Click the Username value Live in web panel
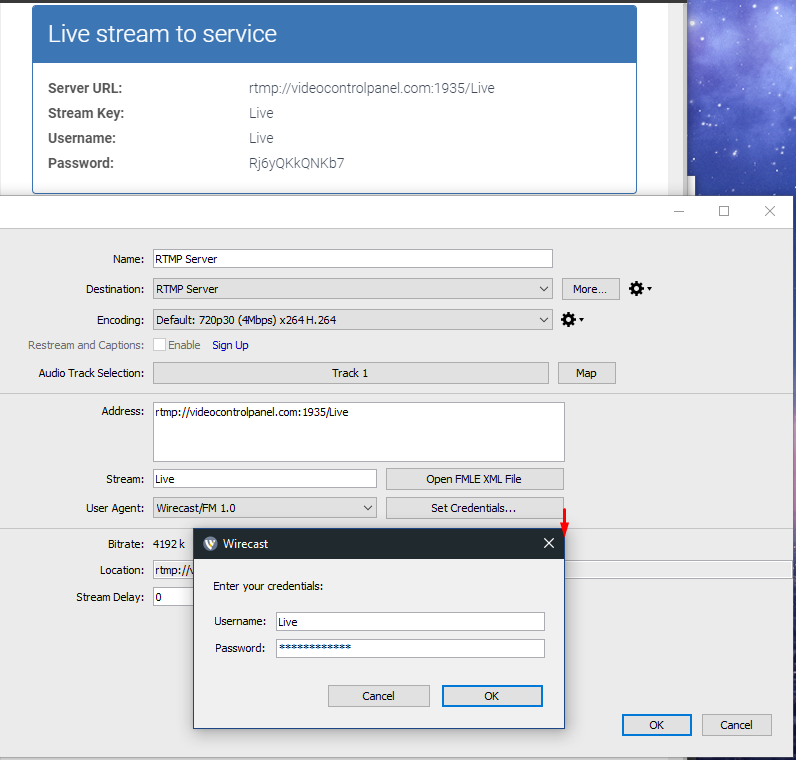Screen dimensions: 796x760 (x=261, y=138)
